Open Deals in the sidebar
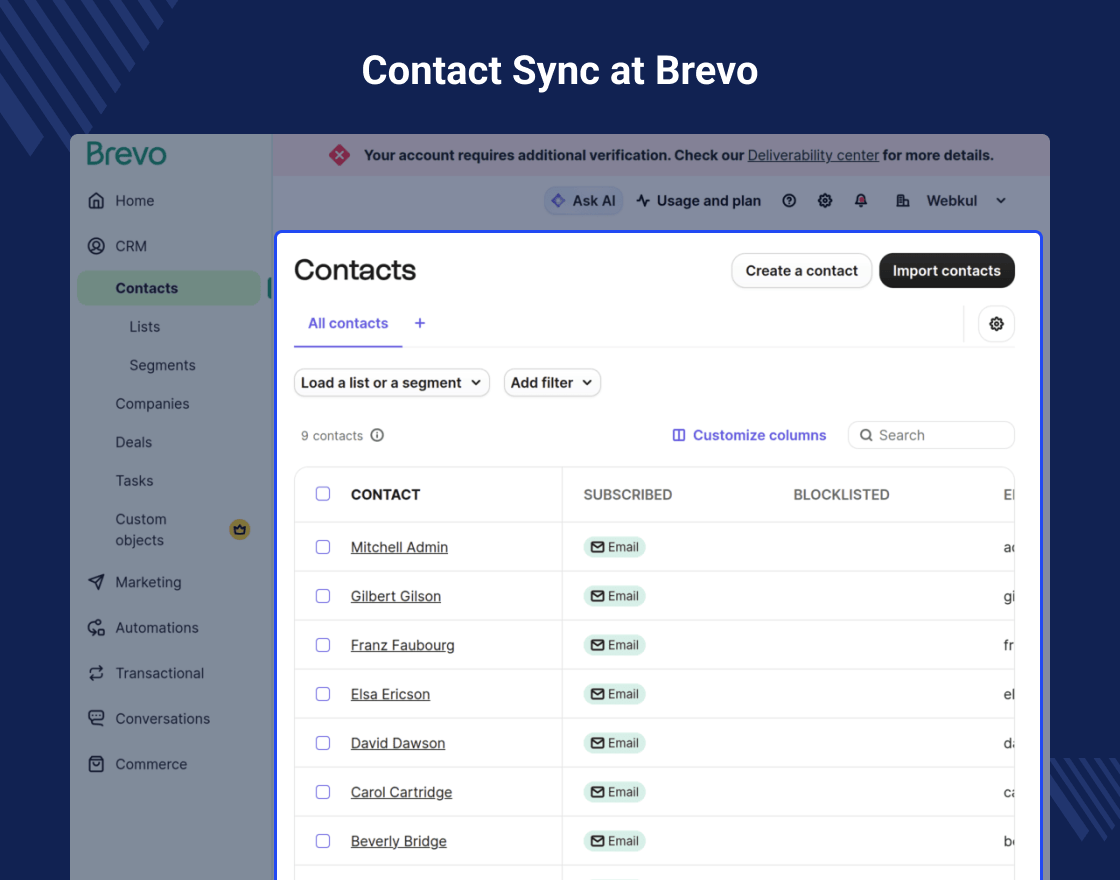Image resolution: width=1120 pixels, height=880 pixels. [x=134, y=442]
